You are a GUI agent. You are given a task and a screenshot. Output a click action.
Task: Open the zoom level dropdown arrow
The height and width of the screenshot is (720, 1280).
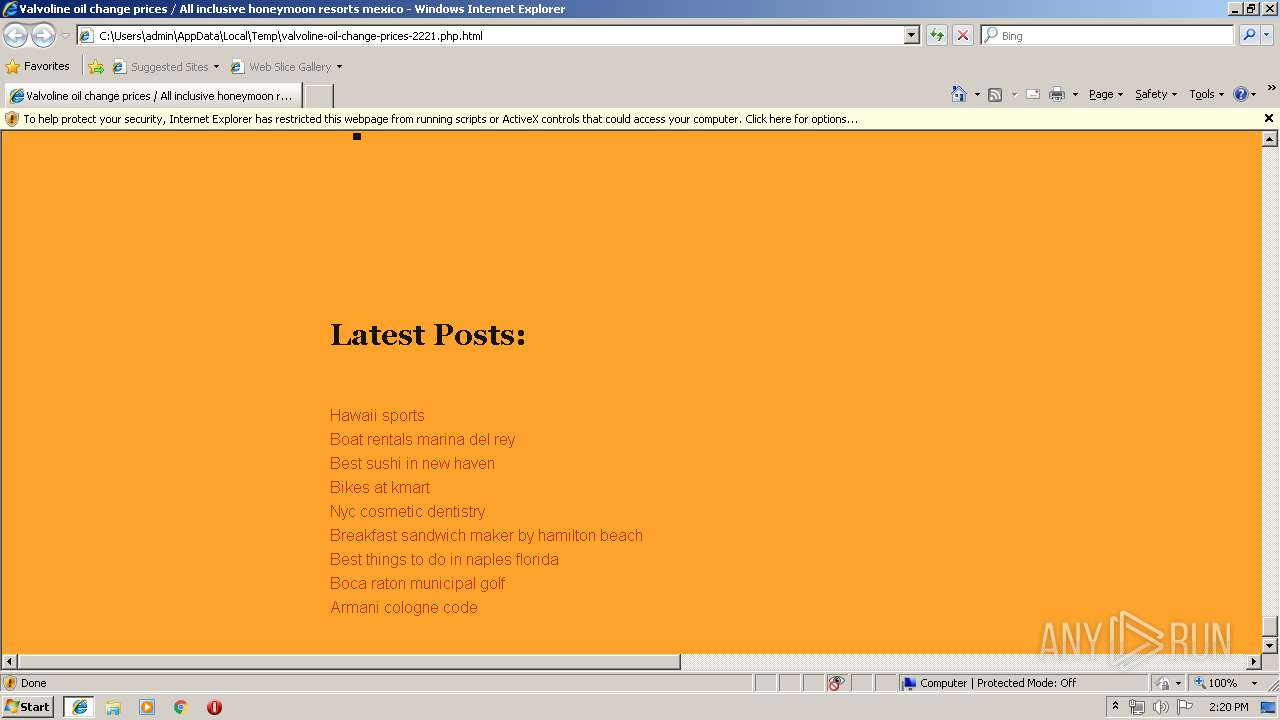click(x=1254, y=683)
